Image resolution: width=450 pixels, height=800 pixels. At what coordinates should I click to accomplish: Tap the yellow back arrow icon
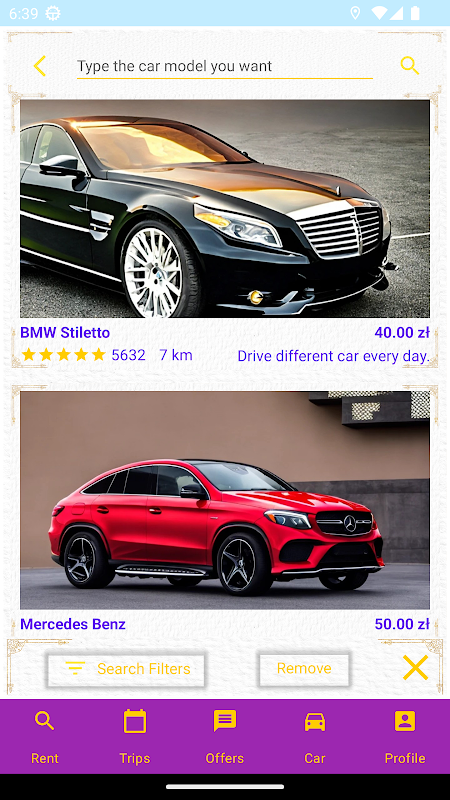(x=40, y=66)
